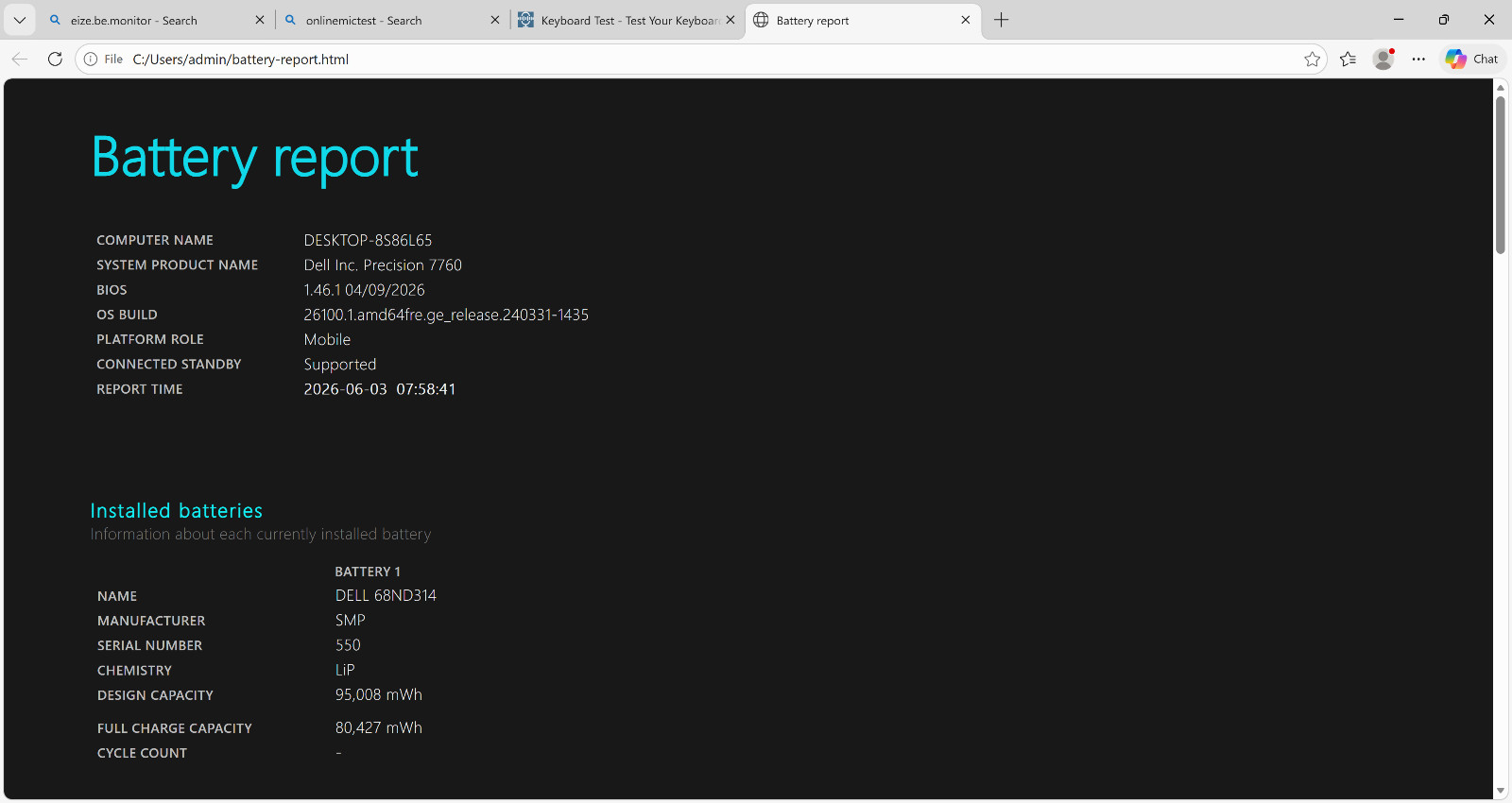Click the Installed batteries heading

click(x=177, y=510)
